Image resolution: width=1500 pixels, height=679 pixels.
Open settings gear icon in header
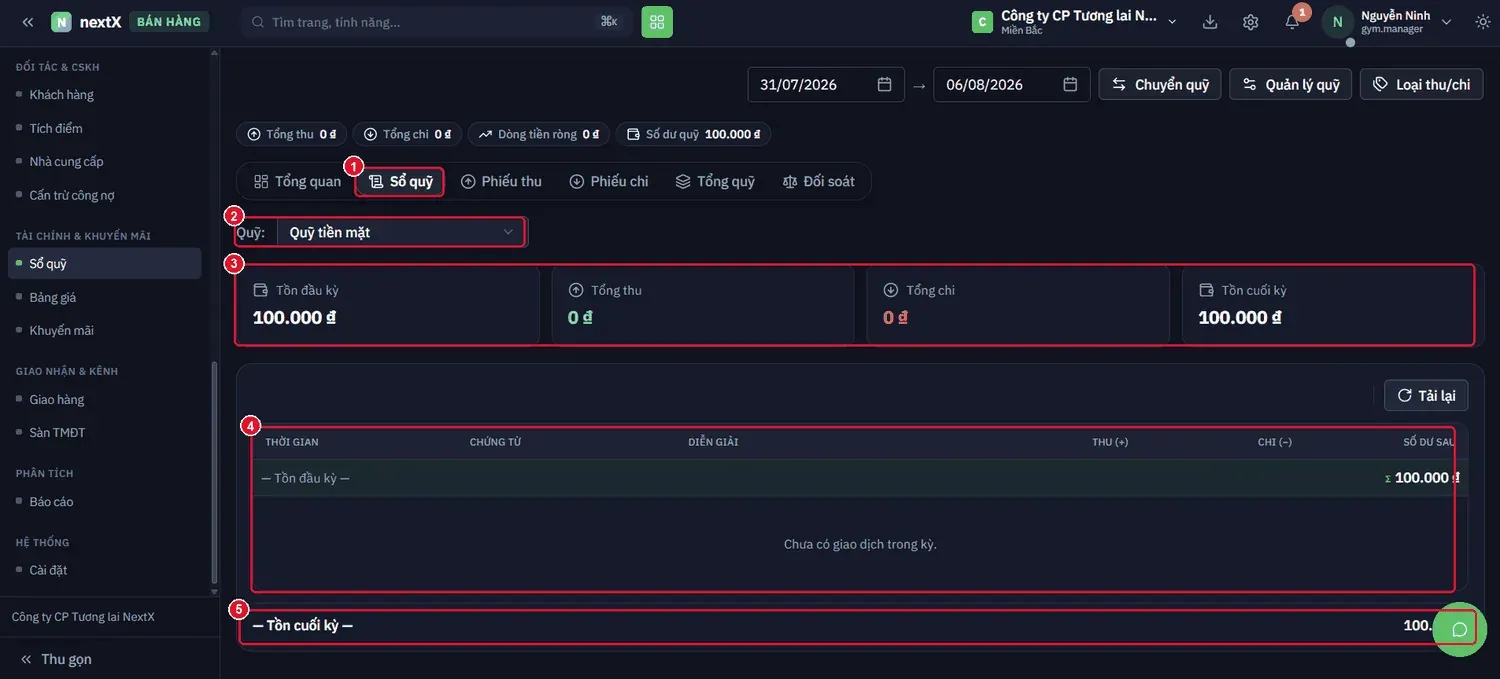click(x=1251, y=22)
